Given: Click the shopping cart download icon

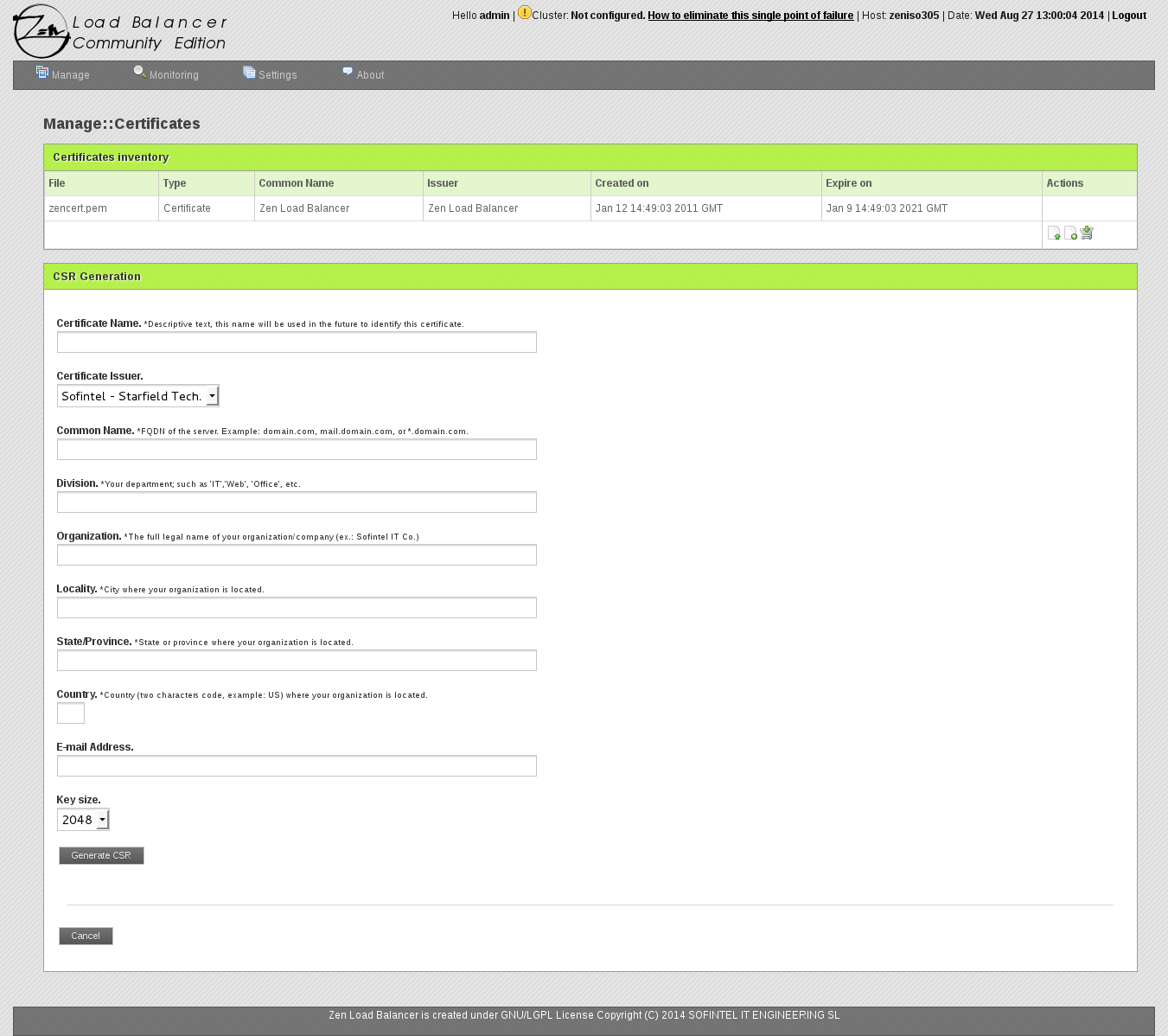Looking at the screenshot, I should coord(1087,233).
